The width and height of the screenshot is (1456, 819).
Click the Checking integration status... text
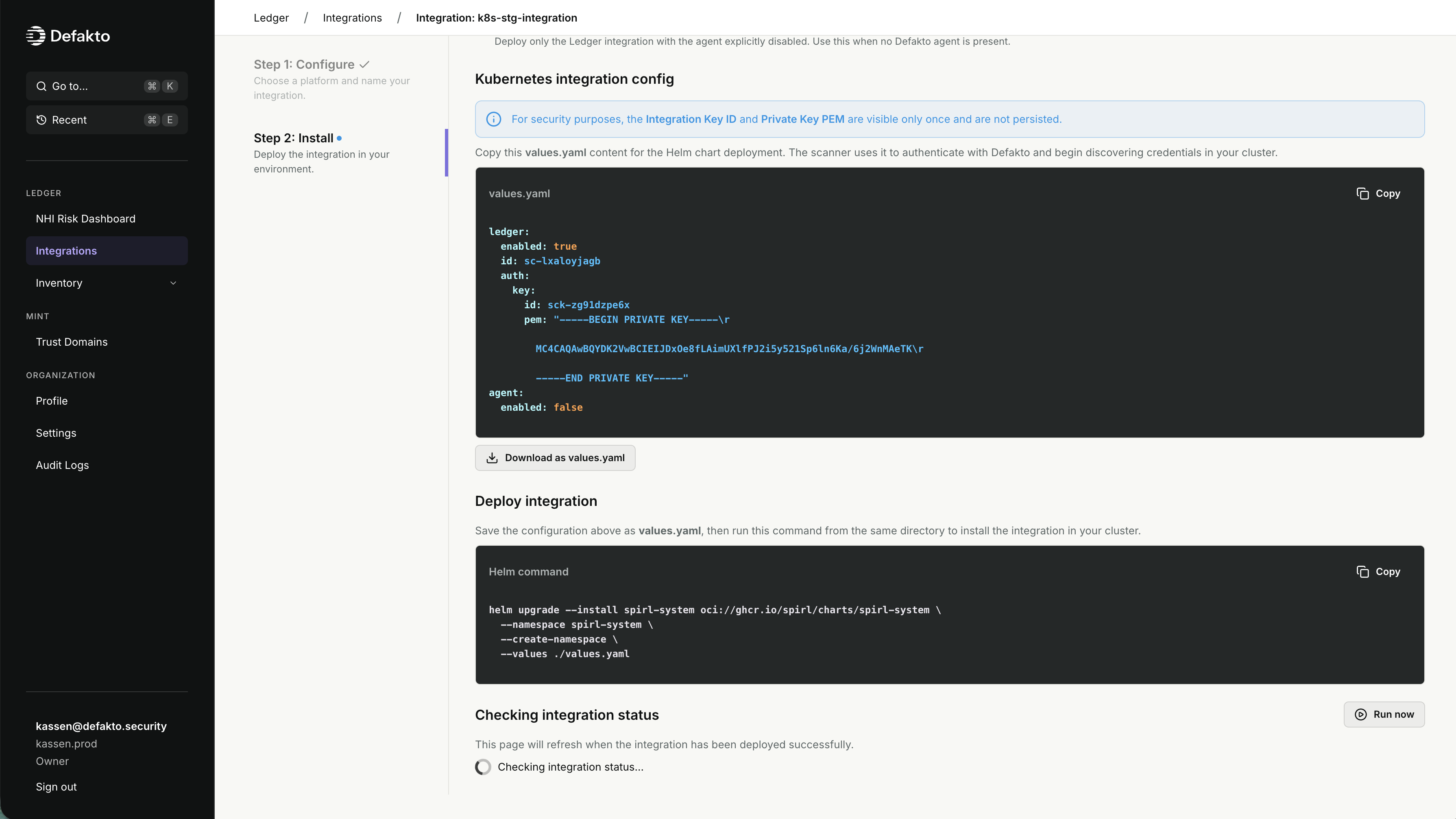pos(570,767)
